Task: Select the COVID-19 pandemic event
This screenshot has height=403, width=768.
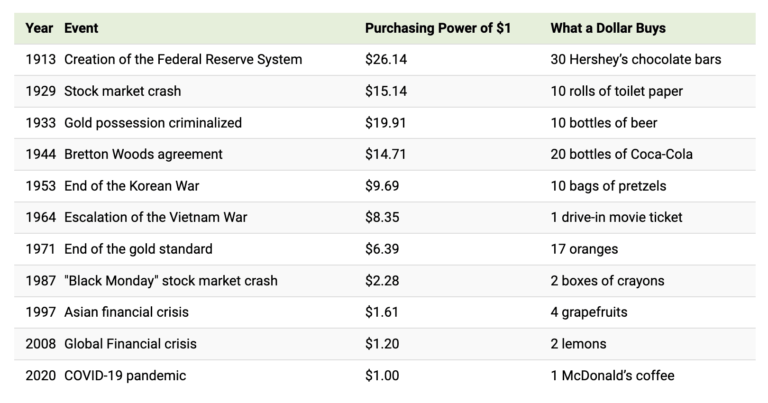Action: click(x=125, y=376)
